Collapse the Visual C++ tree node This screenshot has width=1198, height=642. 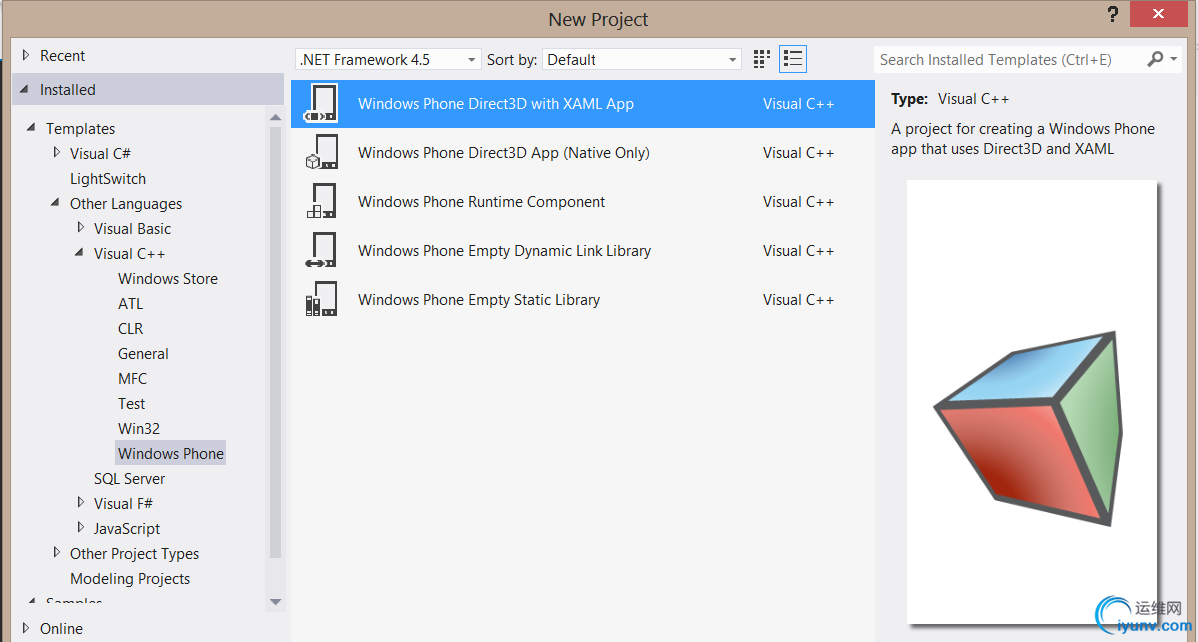(80, 253)
